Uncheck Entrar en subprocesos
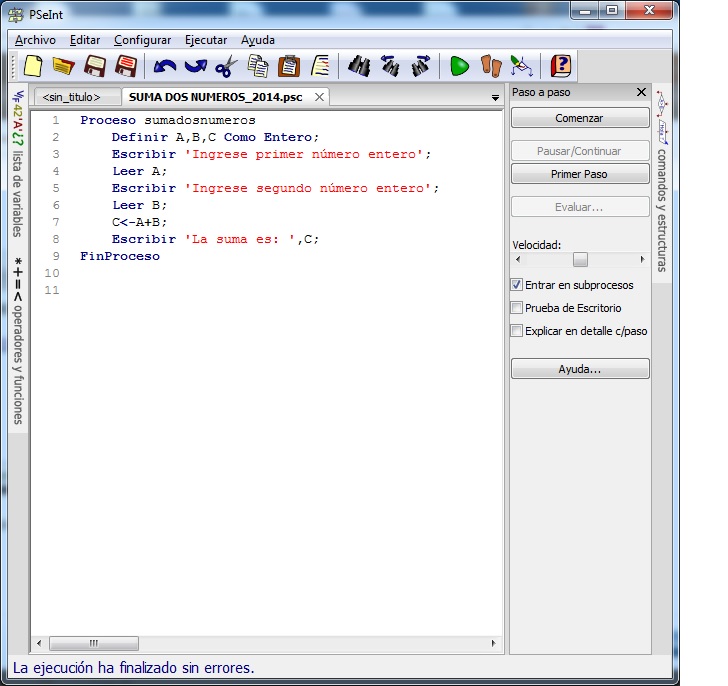728x686 pixels. point(517,285)
